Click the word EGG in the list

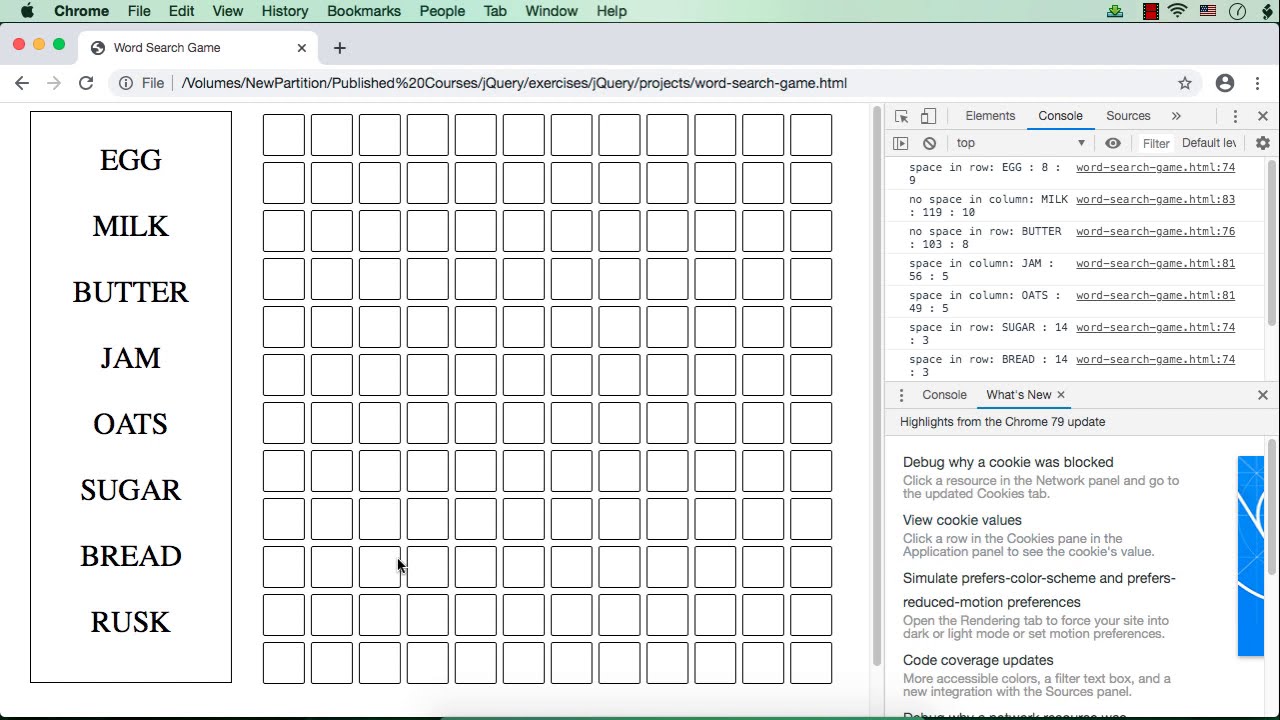[x=131, y=160]
